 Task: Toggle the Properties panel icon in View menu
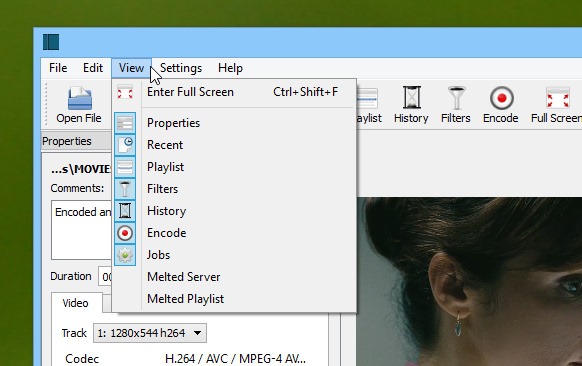125,123
